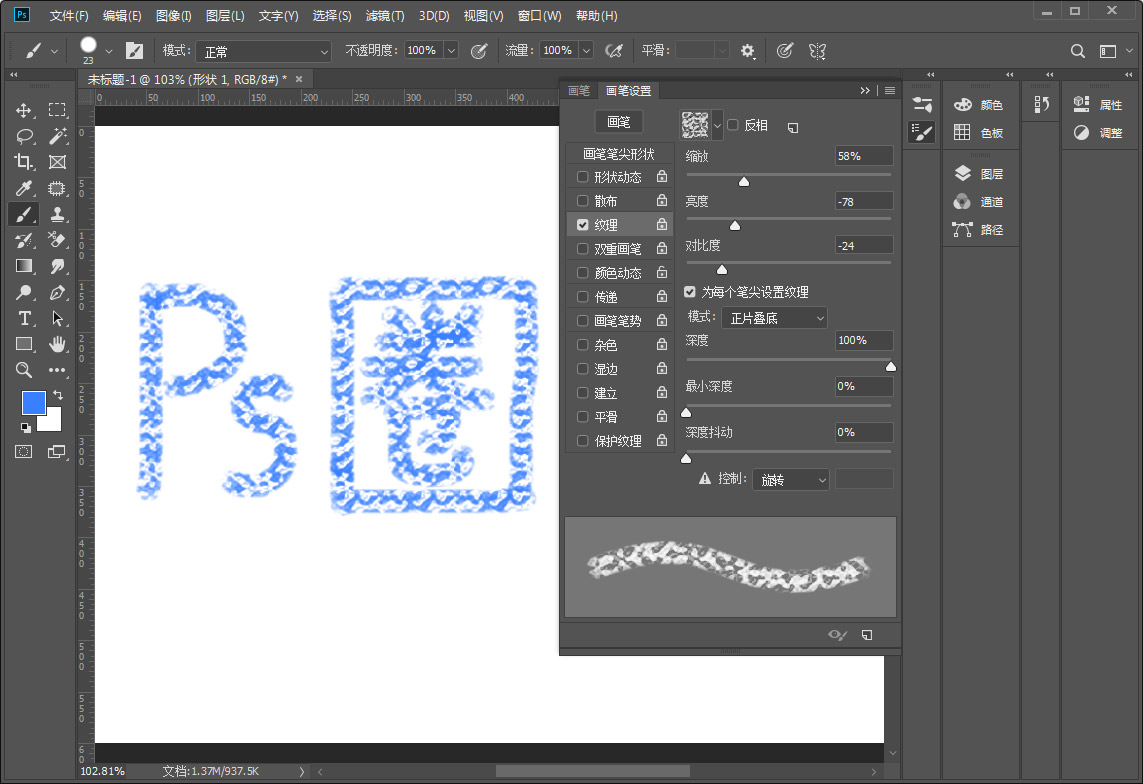This screenshot has height=784, width=1143.
Task: Open the File menu
Action: click(x=69, y=15)
